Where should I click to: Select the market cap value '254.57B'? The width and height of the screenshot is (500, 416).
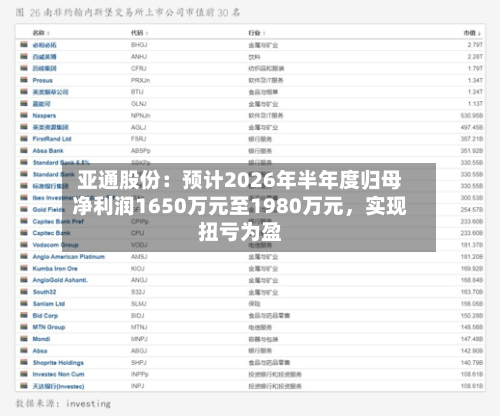(x=472, y=209)
